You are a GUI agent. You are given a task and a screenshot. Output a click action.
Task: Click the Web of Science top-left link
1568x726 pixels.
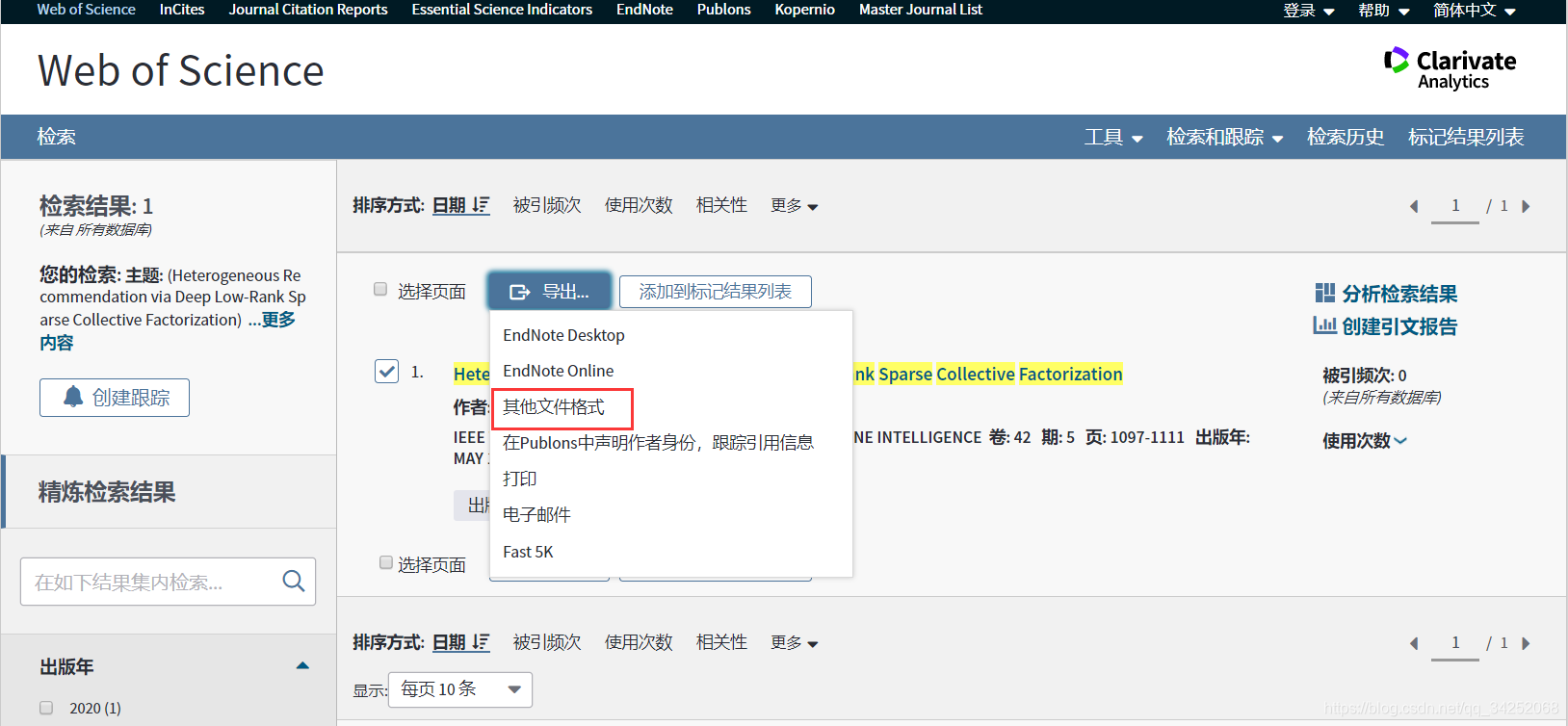pyautogui.click(x=86, y=10)
